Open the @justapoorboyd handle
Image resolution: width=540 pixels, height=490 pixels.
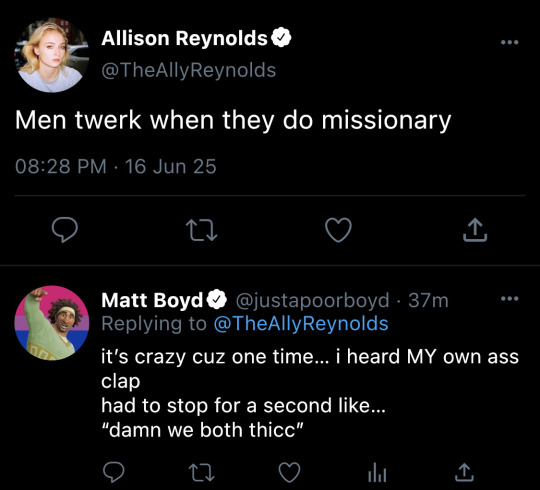pos(312,301)
